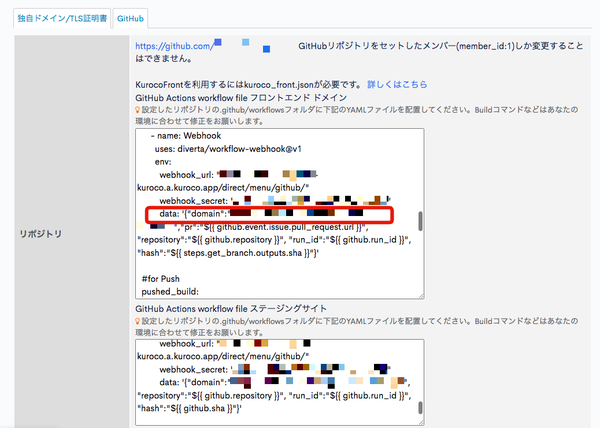Image resolution: width=600 pixels, height=428 pixels.
Task: Switch to the 独自ドメイン/TLS証明書 tab
Action: click(x=62, y=18)
